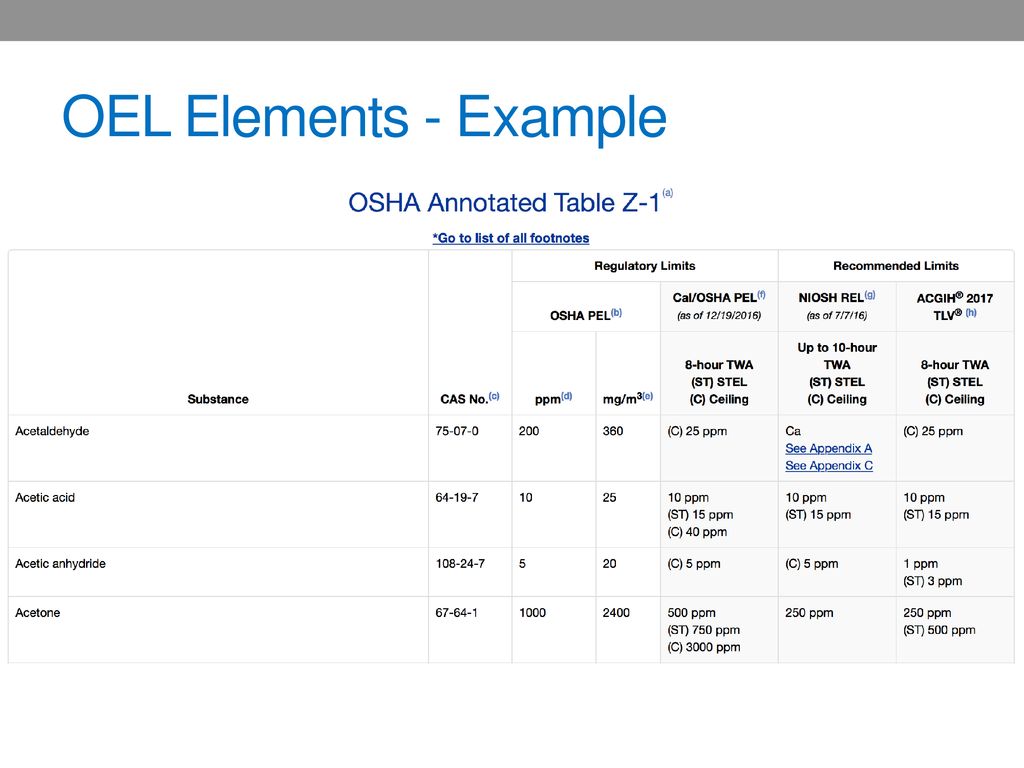Open footnote (c) next to CAS No.
The height and width of the screenshot is (768, 1024).
494,396
